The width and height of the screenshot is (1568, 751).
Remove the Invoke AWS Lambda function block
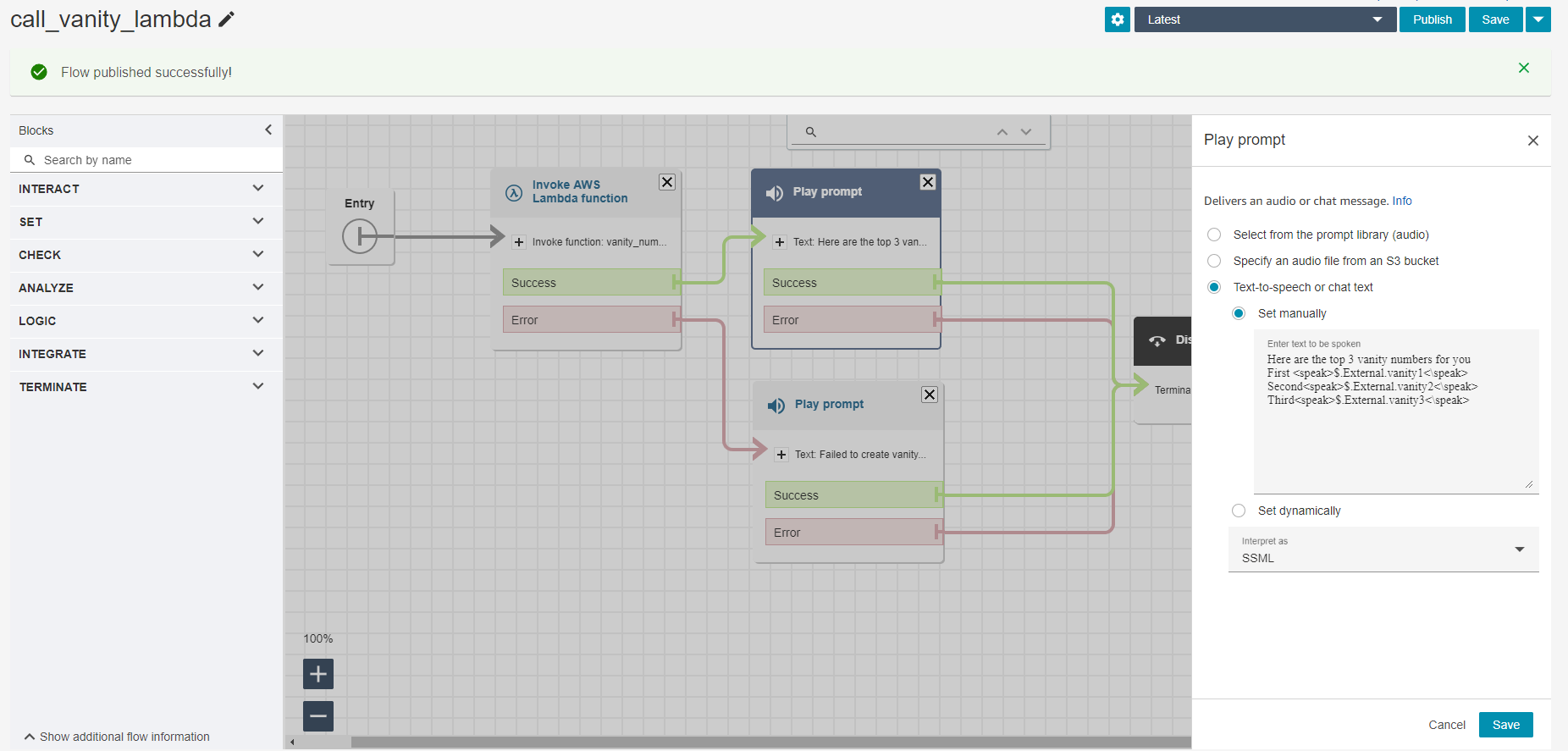[667, 182]
